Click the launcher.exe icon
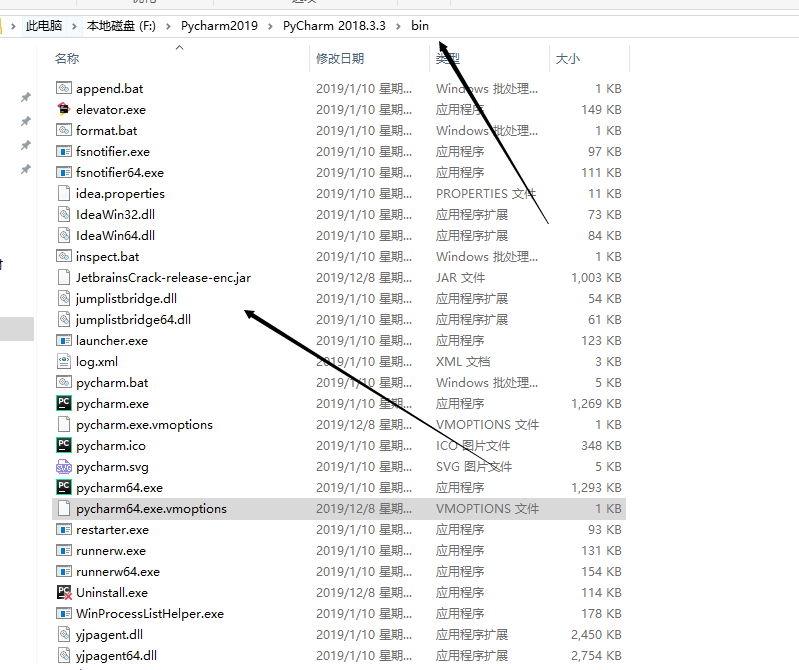Viewport: 799px width, 670px height. [x=64, y=340]
